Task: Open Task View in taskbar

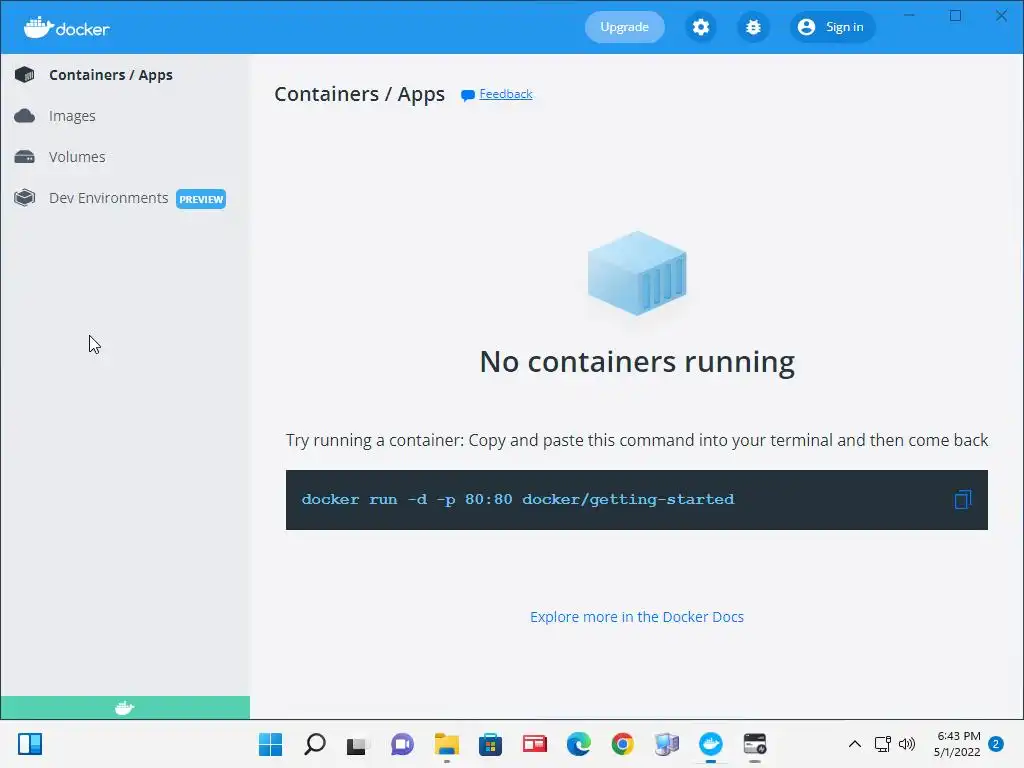Action: click(358, 744)
